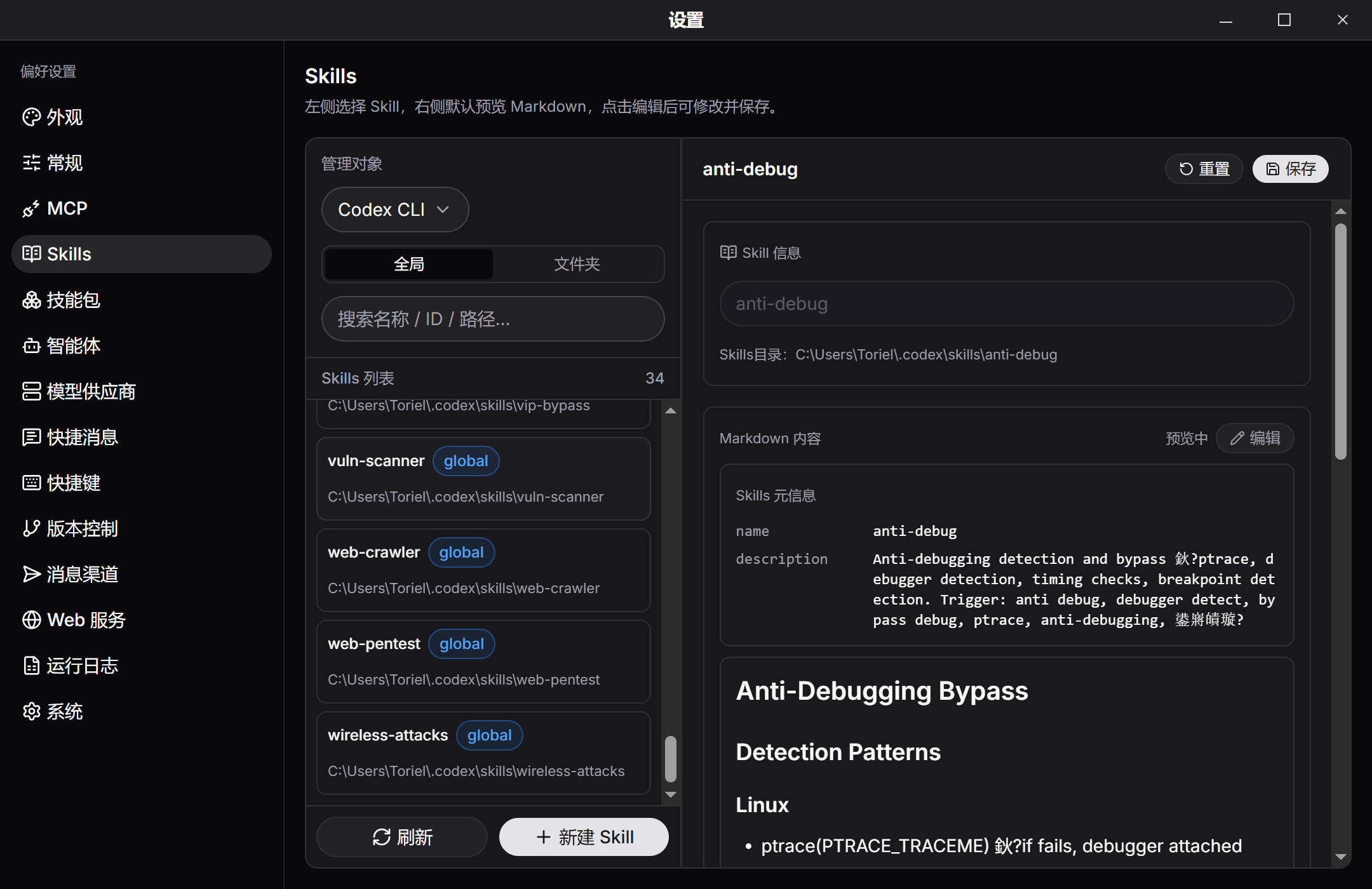Click the vip-bypass skill path

pyautogui.click(x=459, y=405)
